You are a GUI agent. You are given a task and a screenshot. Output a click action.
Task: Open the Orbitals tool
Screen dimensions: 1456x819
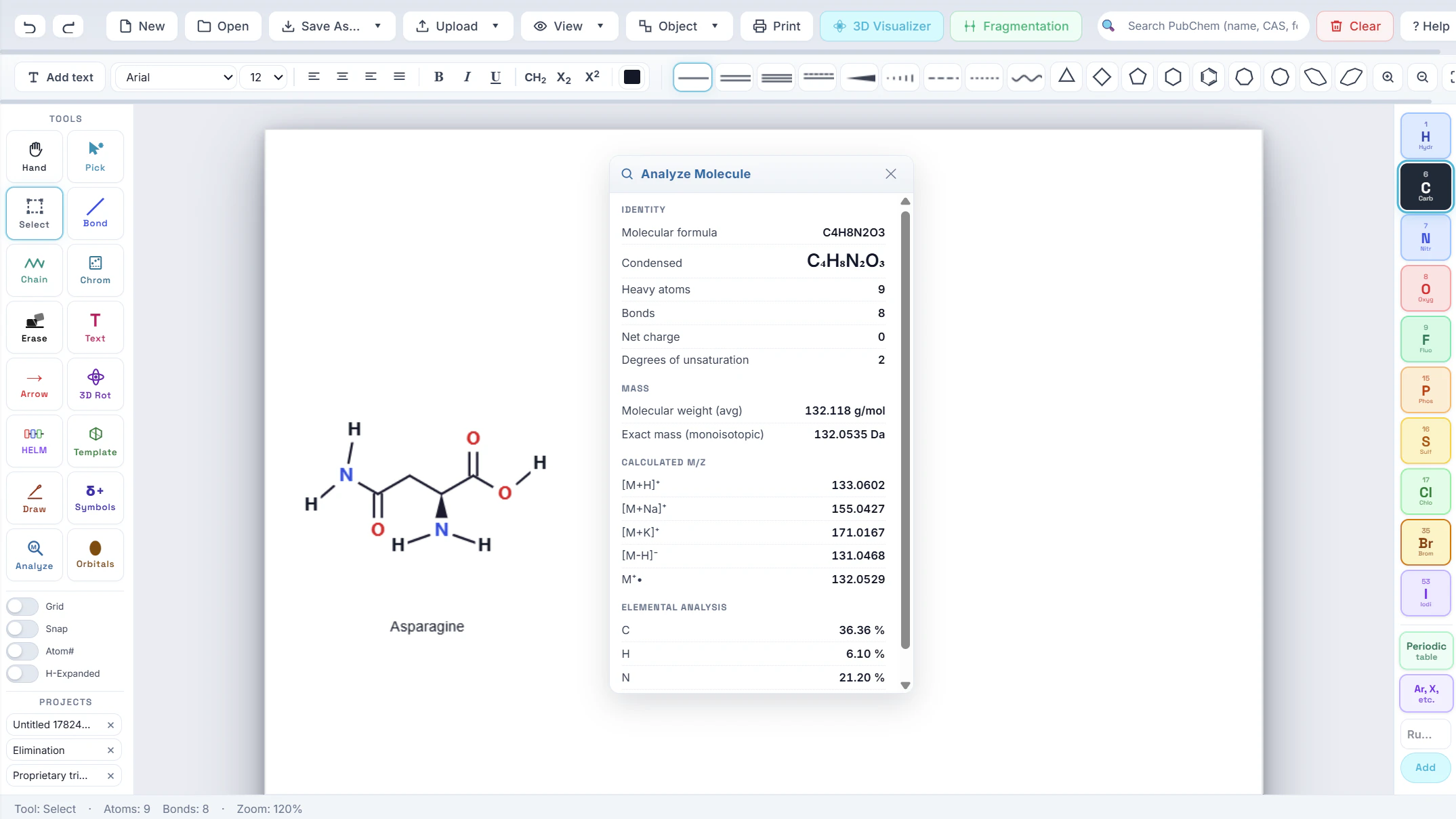point(96,555)
